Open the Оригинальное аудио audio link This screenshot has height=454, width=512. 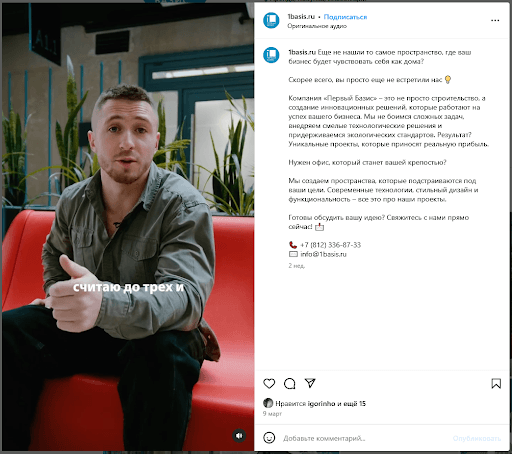tap(317, 26)
